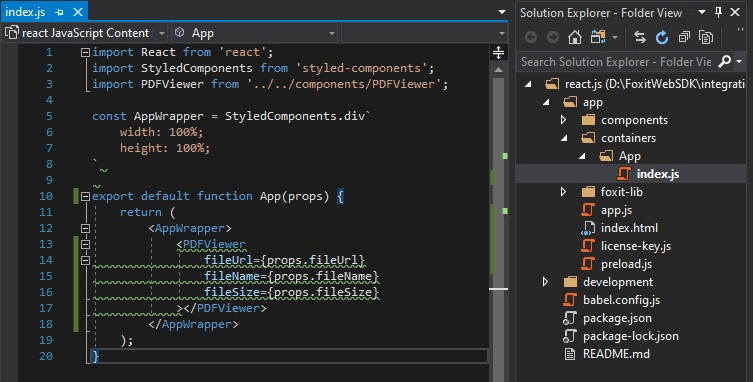Open the rightmost empty navigation dropdown
The image size is (753, 382).
(502, 33)
